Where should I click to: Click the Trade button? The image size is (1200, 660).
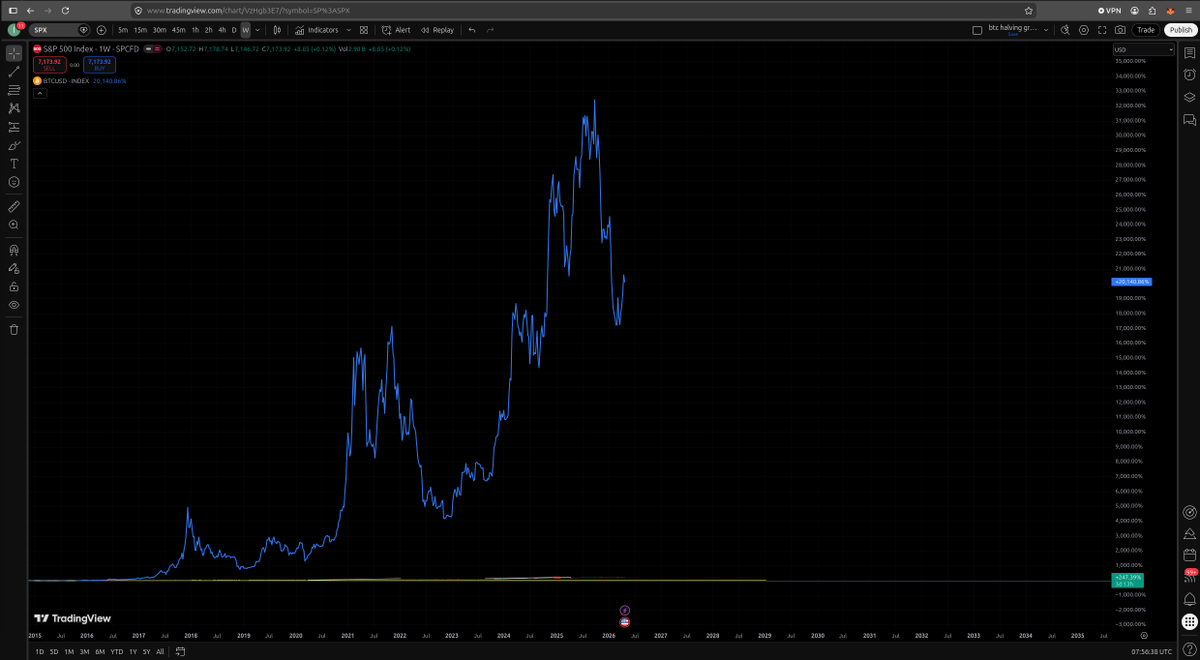[x=1146, y=30]
